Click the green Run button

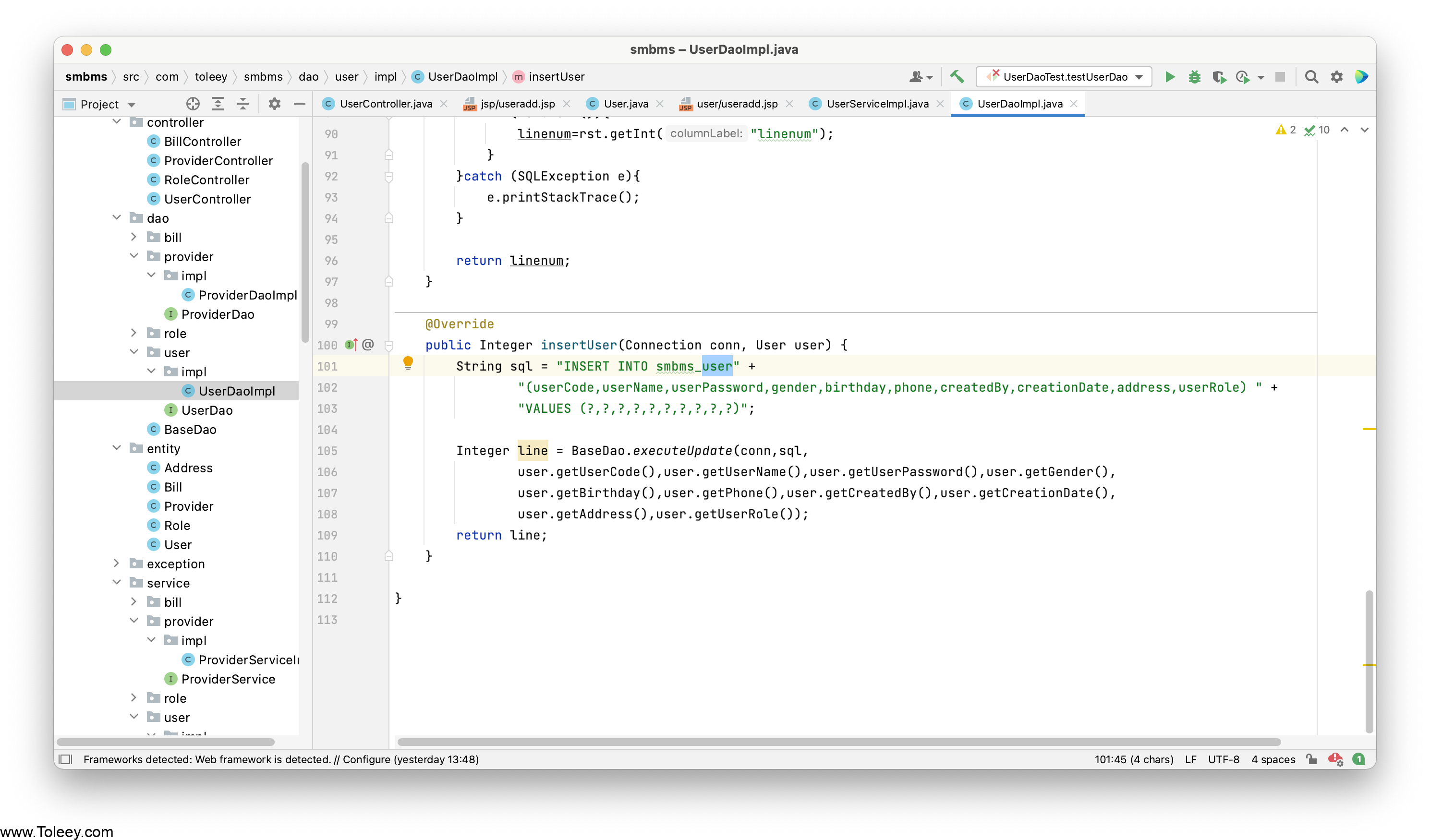tap(1170, 77)
